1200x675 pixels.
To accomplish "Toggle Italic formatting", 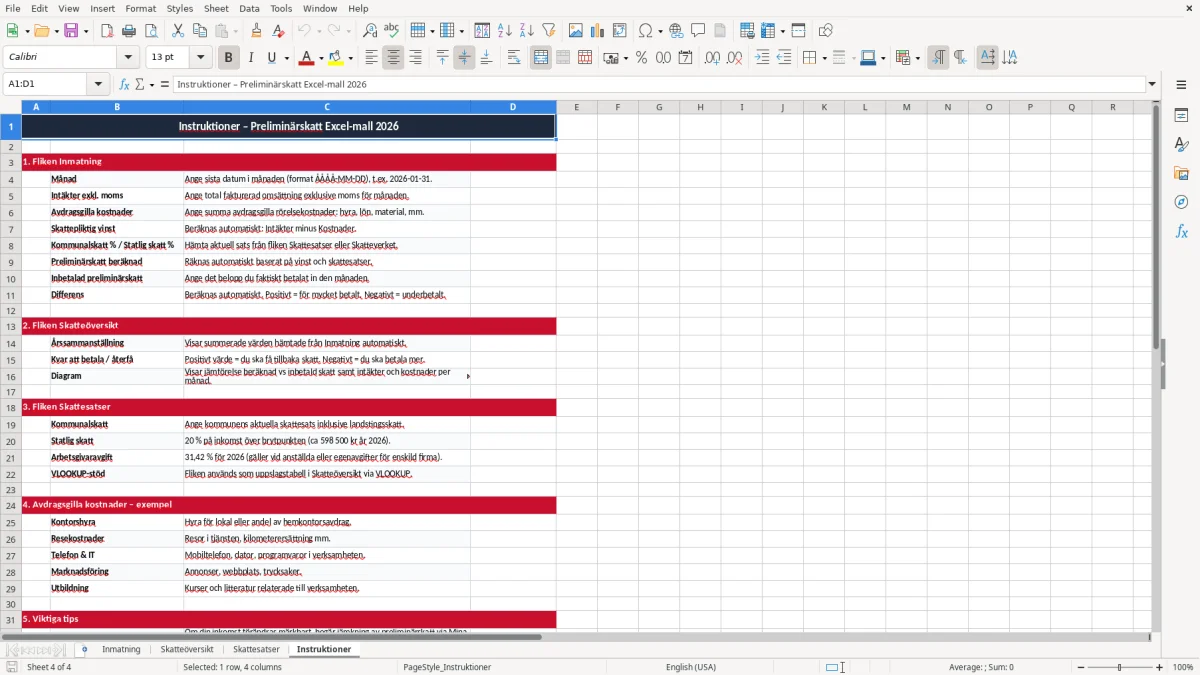I will (251, 58).
